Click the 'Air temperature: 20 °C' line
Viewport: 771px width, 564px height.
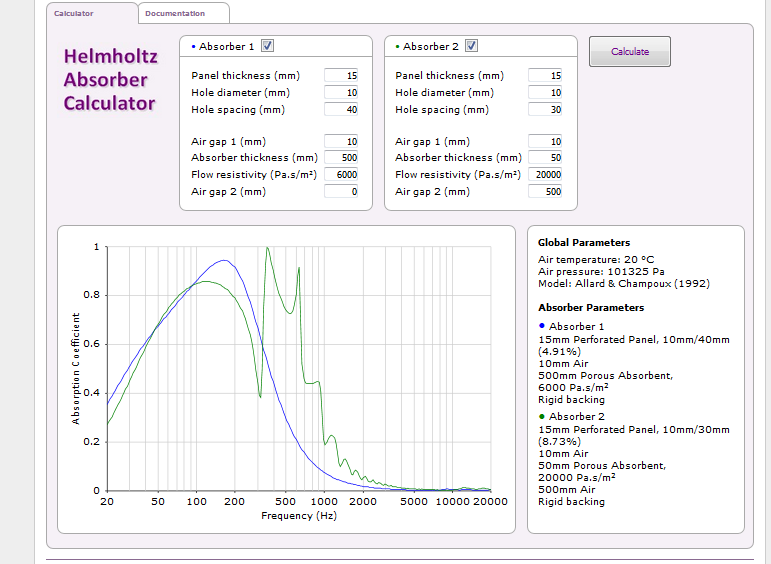596,260
